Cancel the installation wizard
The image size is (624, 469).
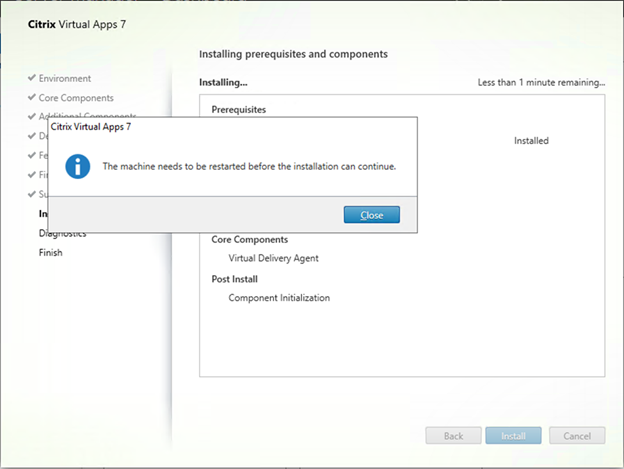click(x=577, y=436)
